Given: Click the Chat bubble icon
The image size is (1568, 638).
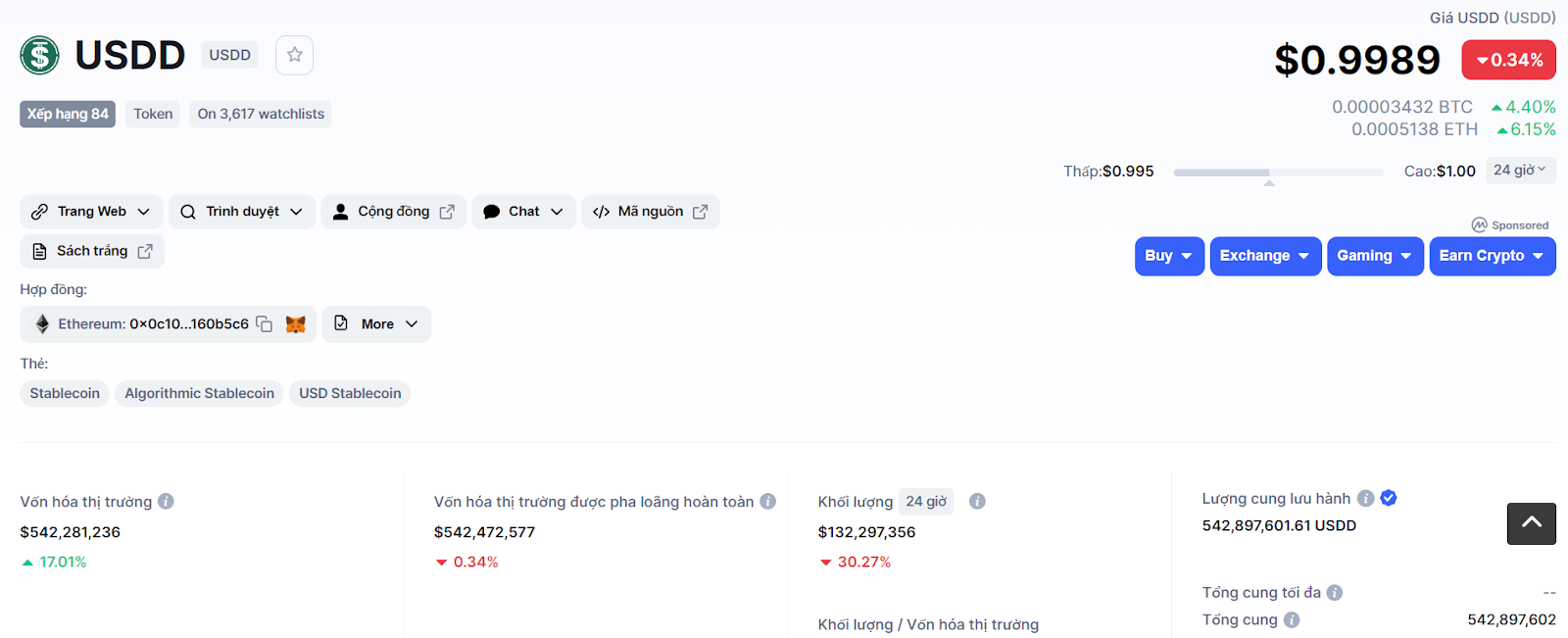Looking at the screenshot, I should click(492, 212).
